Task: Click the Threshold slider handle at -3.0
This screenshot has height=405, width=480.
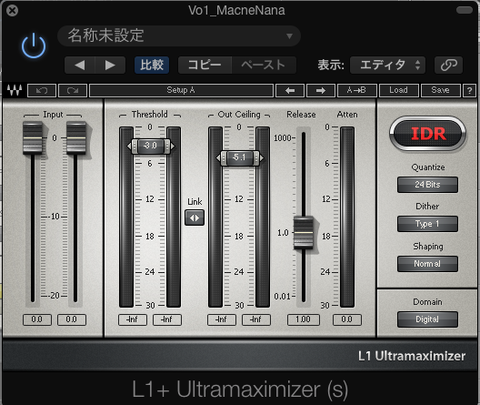Action: tap(151, 146)
